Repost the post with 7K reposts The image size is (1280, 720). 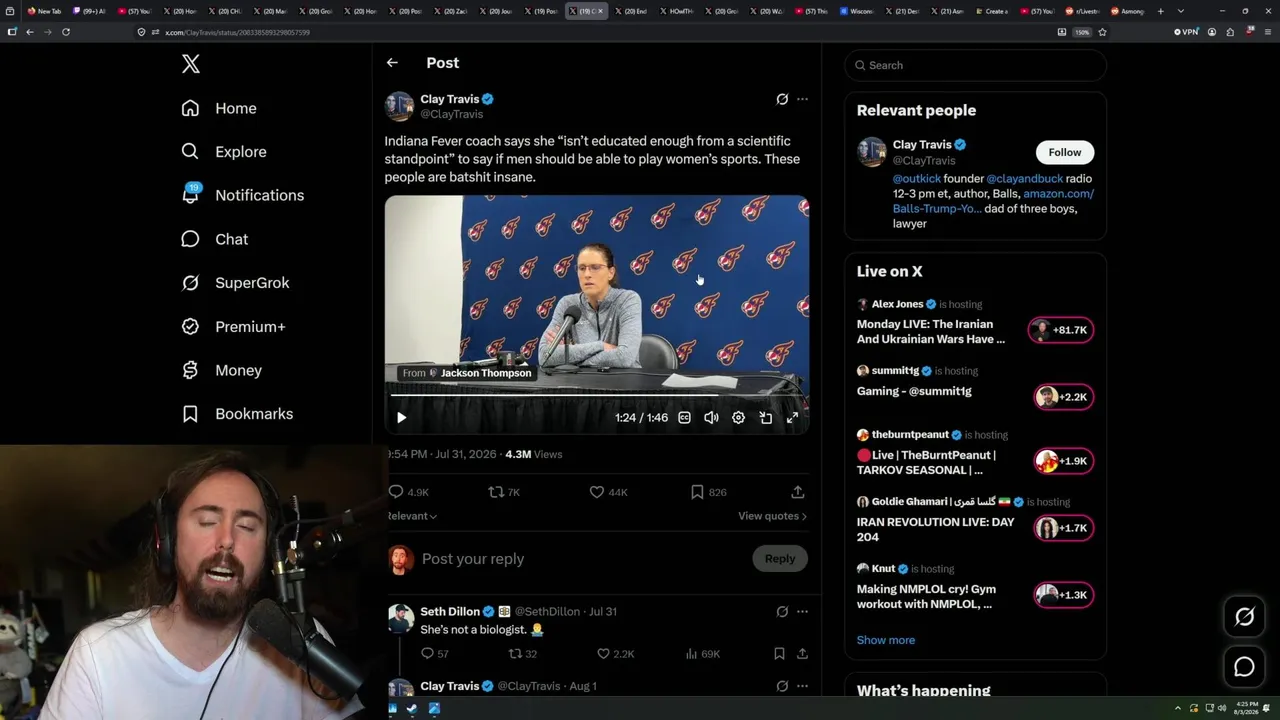504,492
